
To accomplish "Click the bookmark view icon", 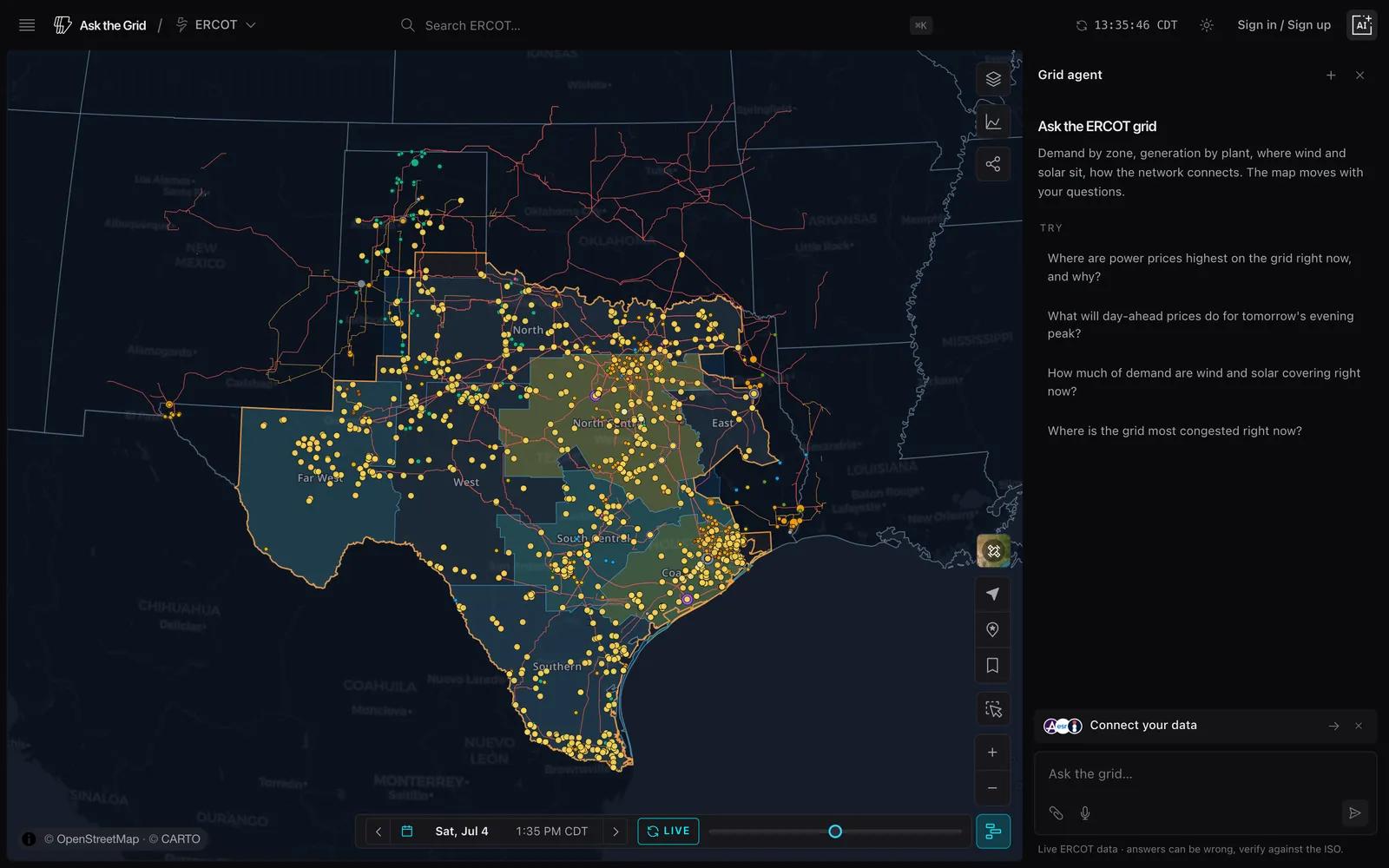I will click(993, 666).
